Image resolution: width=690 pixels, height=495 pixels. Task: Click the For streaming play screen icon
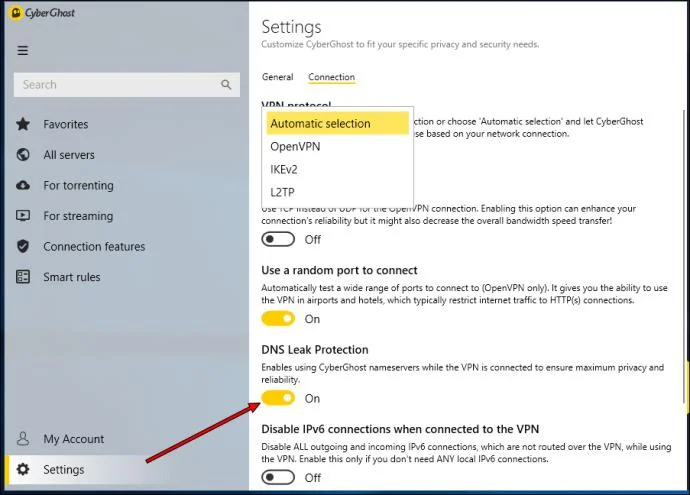click(23, 216)
